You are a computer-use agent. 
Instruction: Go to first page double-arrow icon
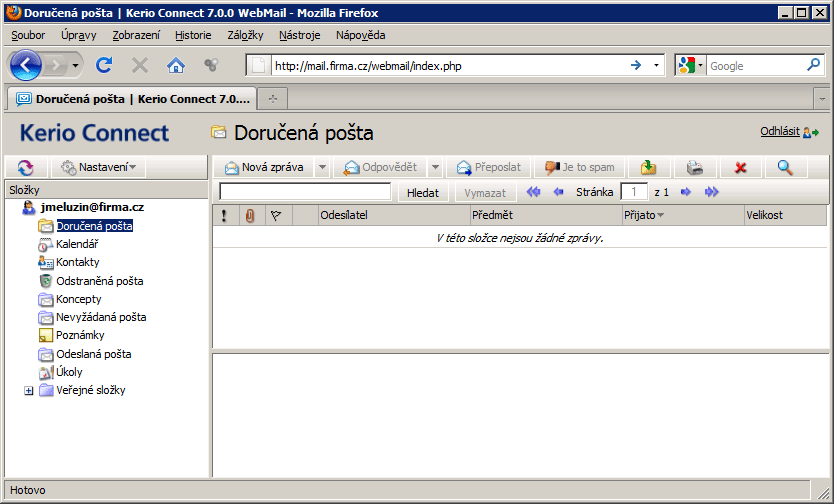(x=533, y=192)
